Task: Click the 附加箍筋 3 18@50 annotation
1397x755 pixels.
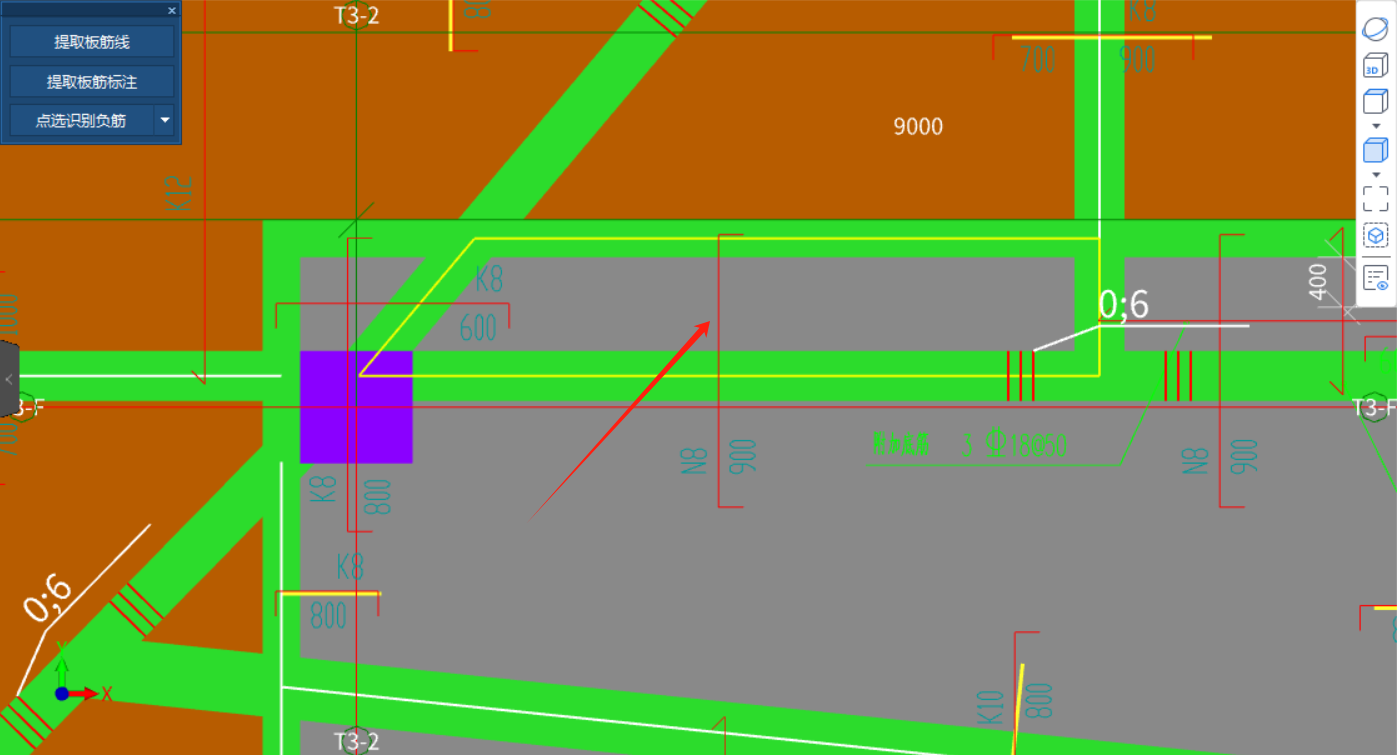Action: click(969, 445)
